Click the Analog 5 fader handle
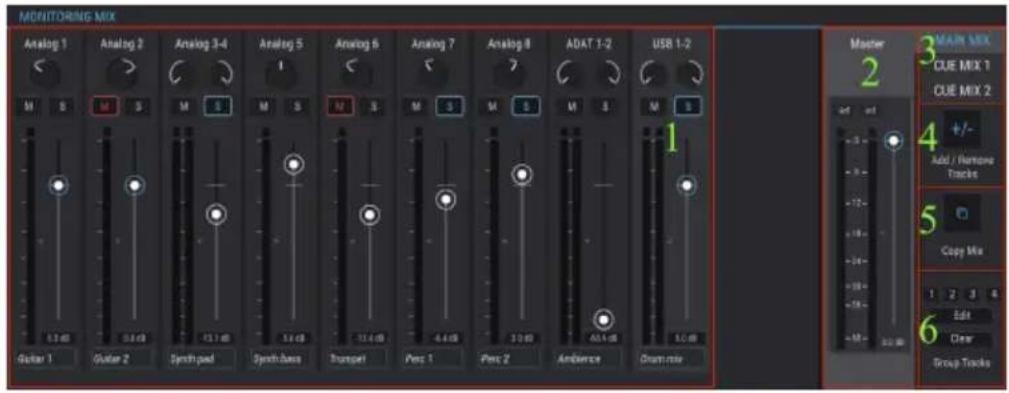 (294, 165)
